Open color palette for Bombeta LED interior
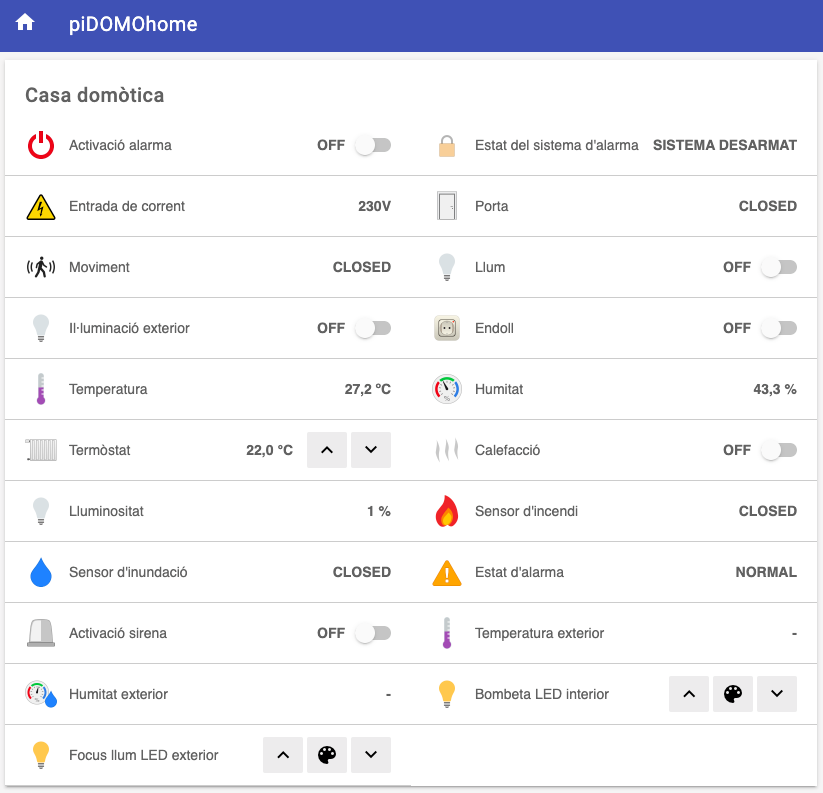Viewport: 823px width, 793px height. pos(733,695)
